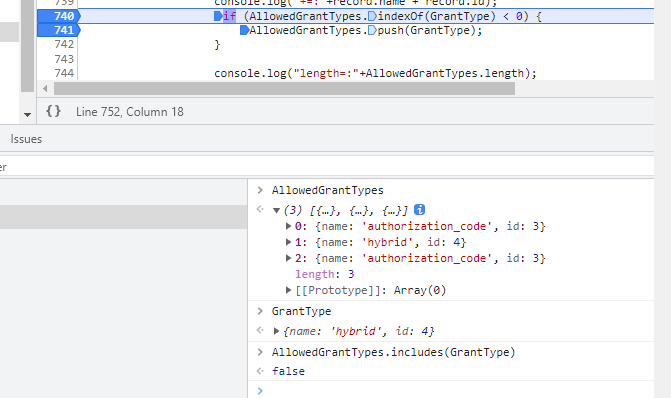Expand array item 1 hybrid object

click(288, 242)
